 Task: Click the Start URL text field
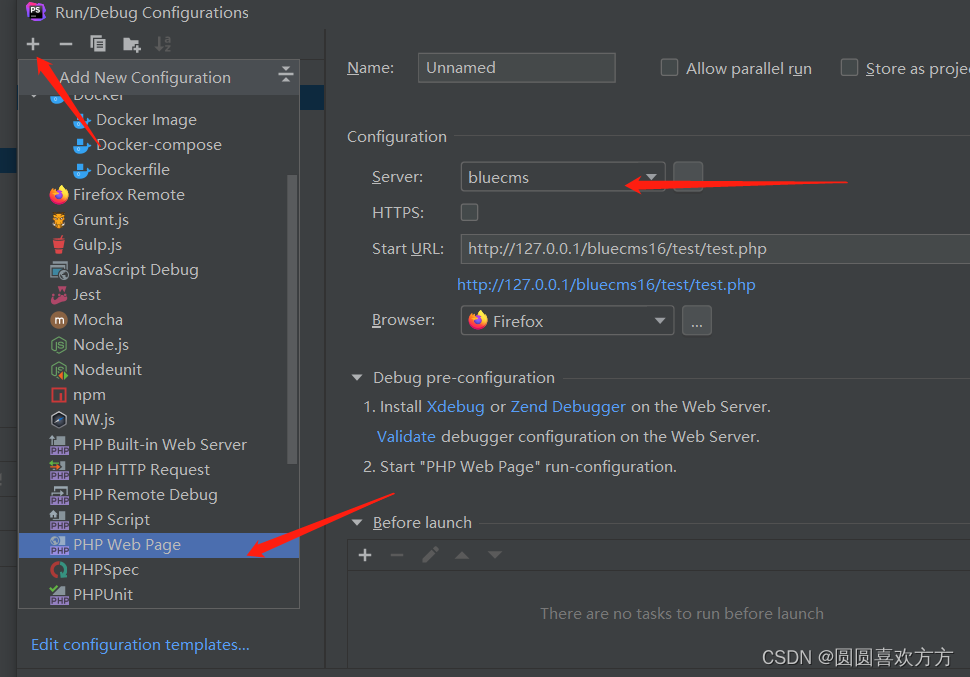tap(715, 249)
